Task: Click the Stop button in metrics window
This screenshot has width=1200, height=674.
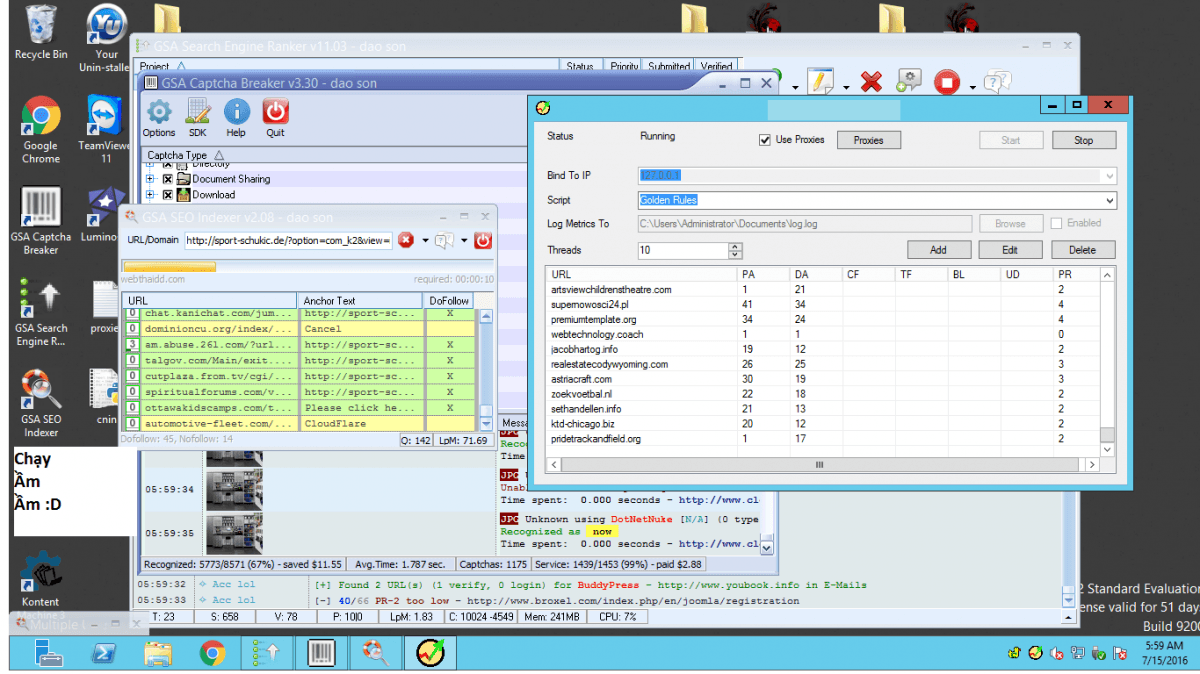Action: pyautogui.click(x=1084, y=140)
